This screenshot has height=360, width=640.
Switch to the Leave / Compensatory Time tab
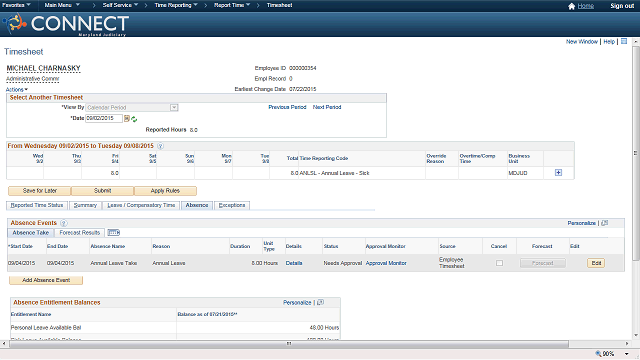click(141, 205)
